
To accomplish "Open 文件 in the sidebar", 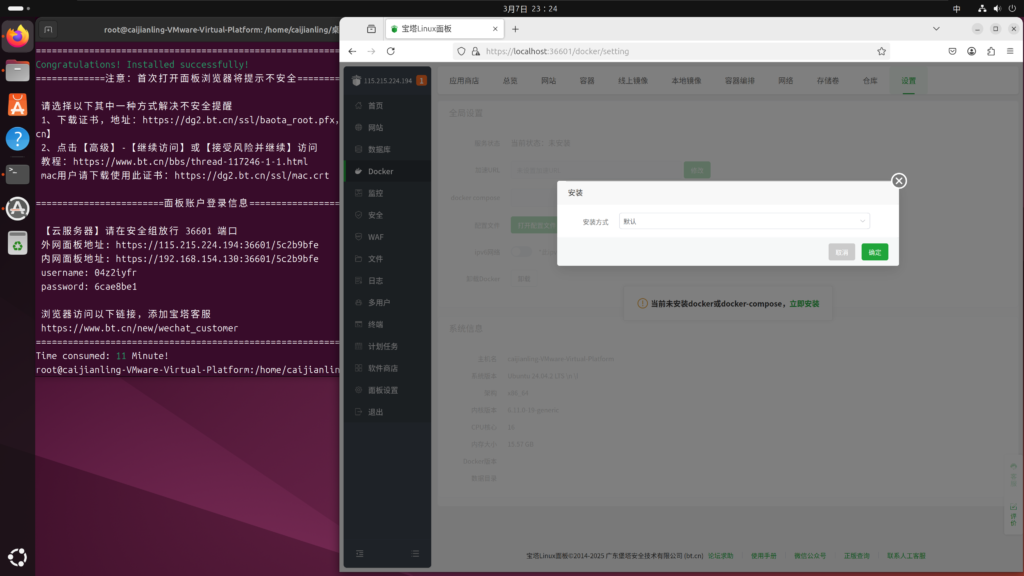I will click(x=387, y=259).
